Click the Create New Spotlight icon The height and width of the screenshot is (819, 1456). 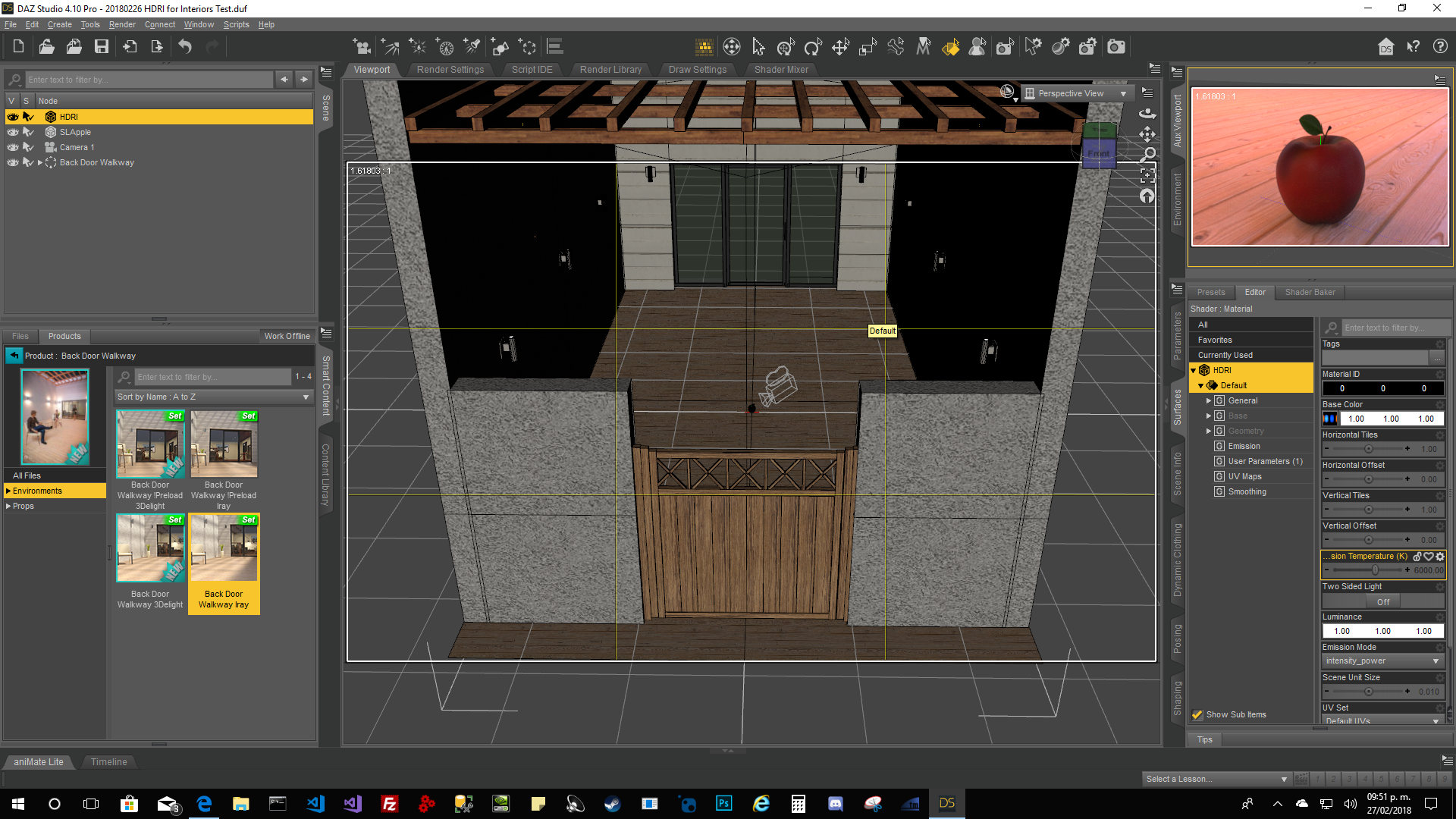click(472, 47)
